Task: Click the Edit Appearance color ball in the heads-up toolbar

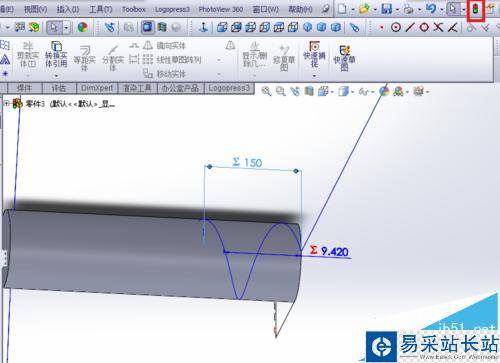Action: tap(384, 91)
